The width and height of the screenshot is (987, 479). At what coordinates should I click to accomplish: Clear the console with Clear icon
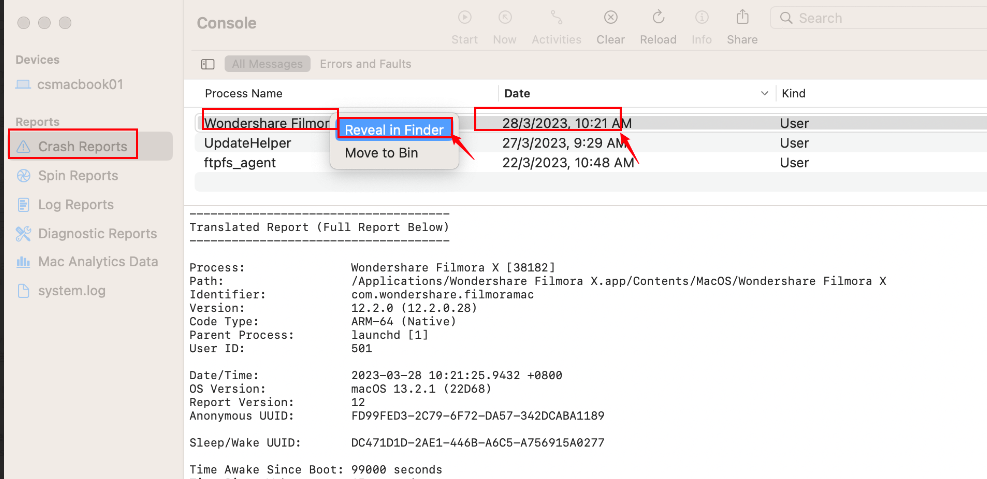[610, 18]
